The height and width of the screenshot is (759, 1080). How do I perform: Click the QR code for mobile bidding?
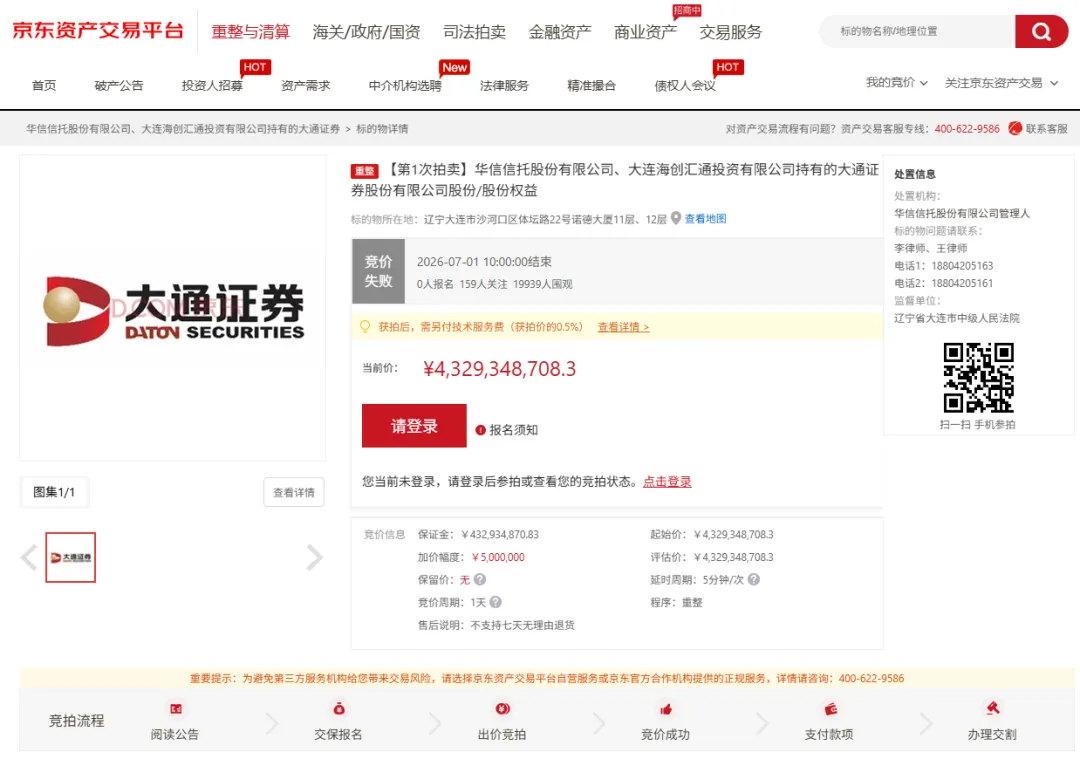978,377
